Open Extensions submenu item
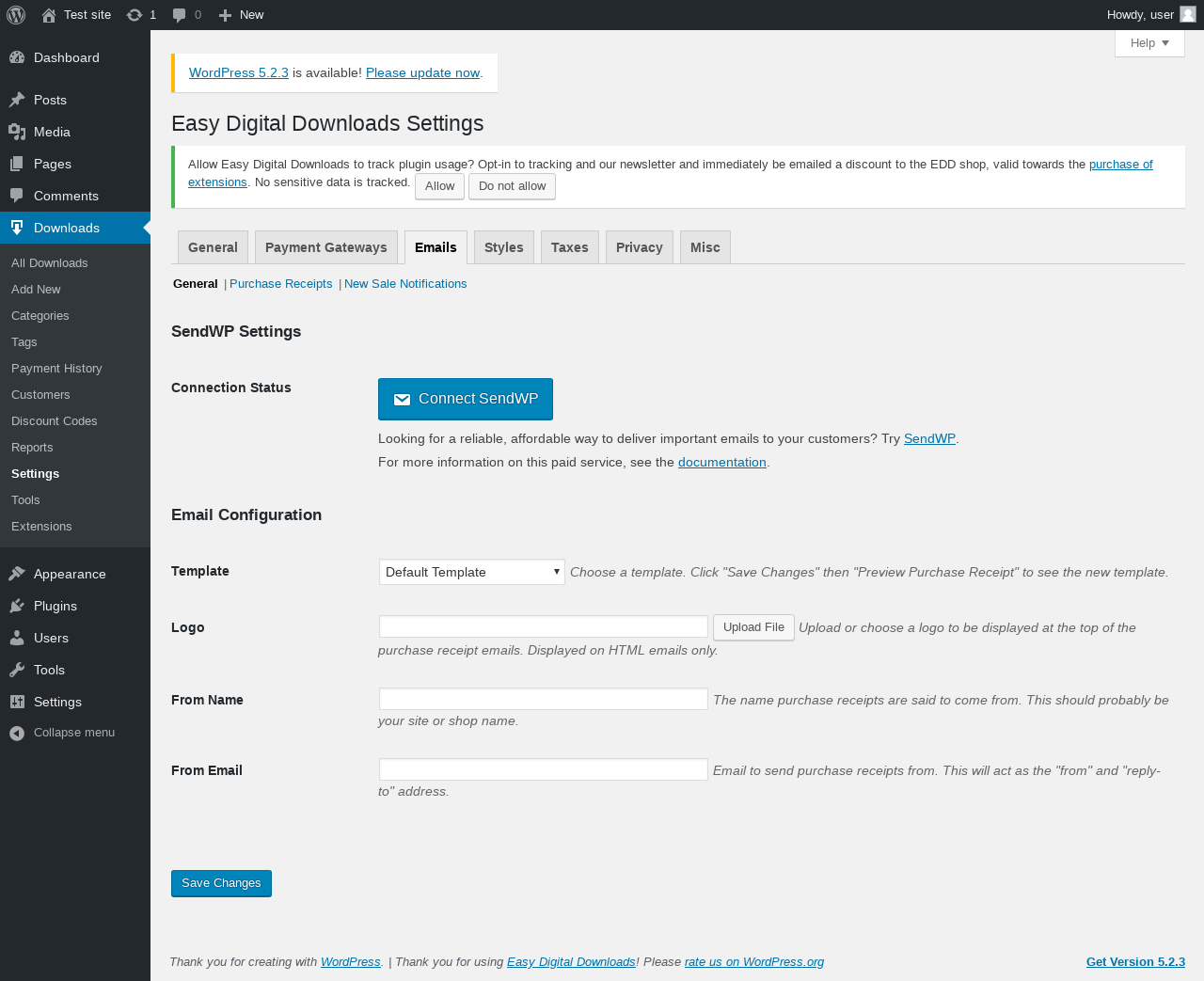The height and width of the screenshot is (981, 1204). [75, 527]
